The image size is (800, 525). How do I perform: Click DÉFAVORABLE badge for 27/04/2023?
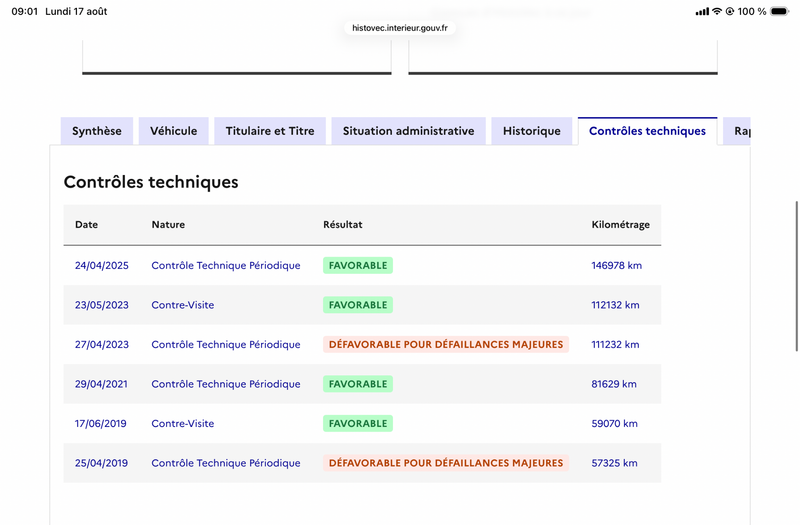[446, 344]
